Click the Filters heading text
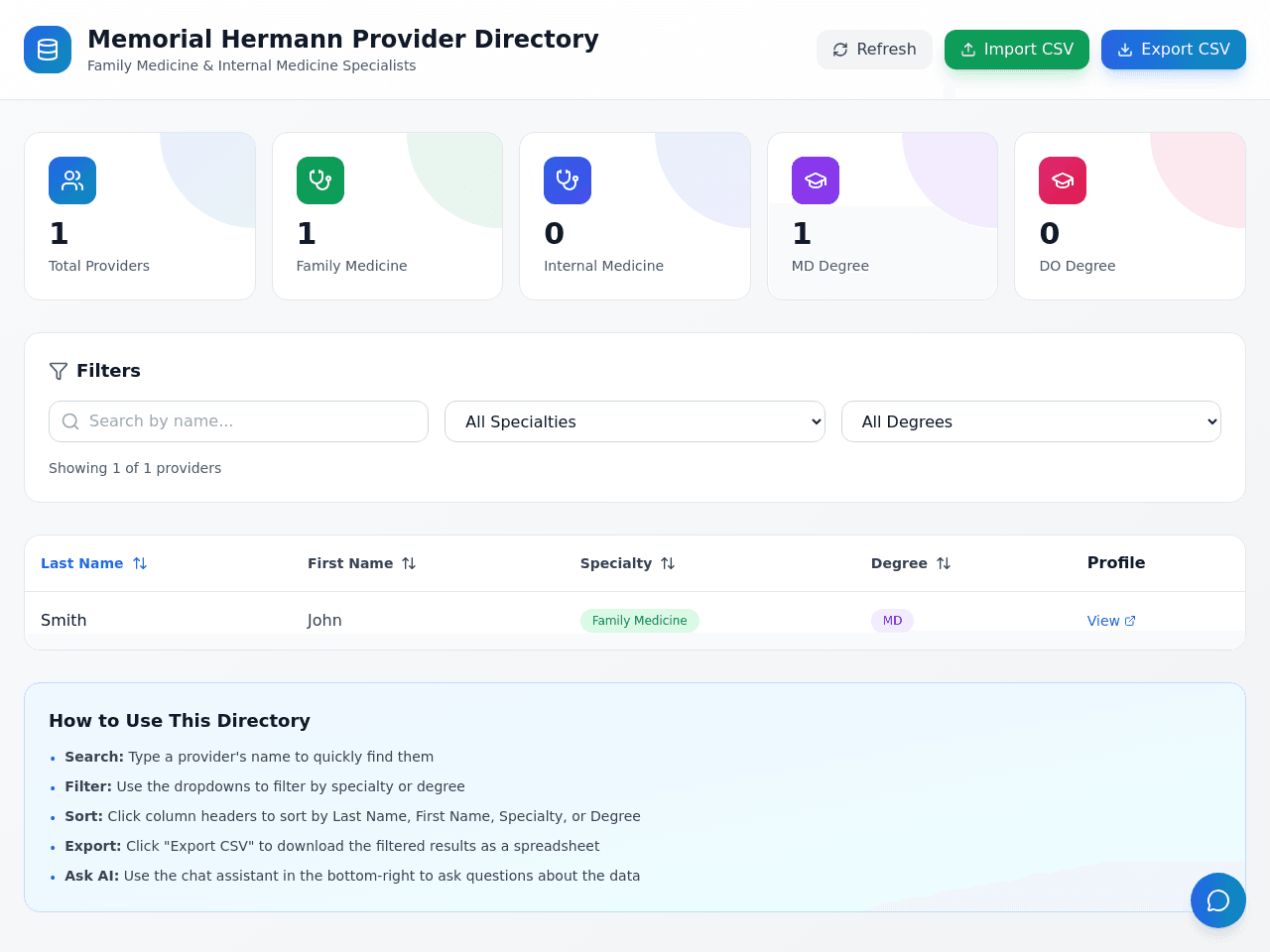The width and height of the screenshot is (1270, 952). coord(108,371)
